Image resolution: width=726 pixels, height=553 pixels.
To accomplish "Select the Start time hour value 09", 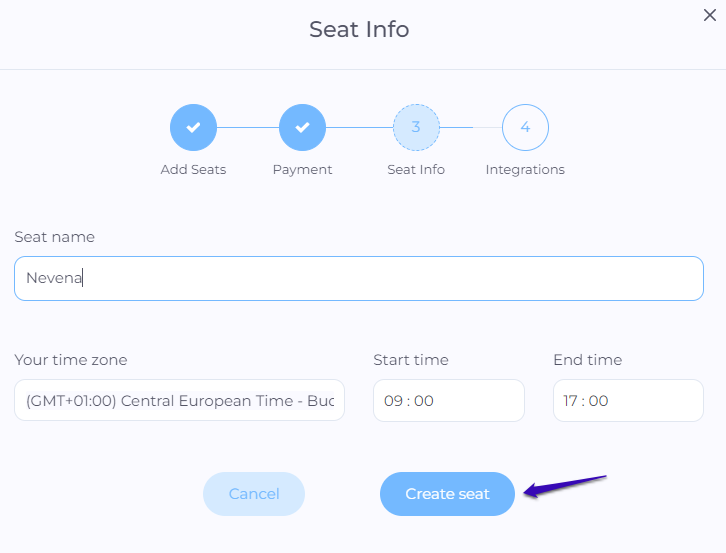I will tap(393, 401).
